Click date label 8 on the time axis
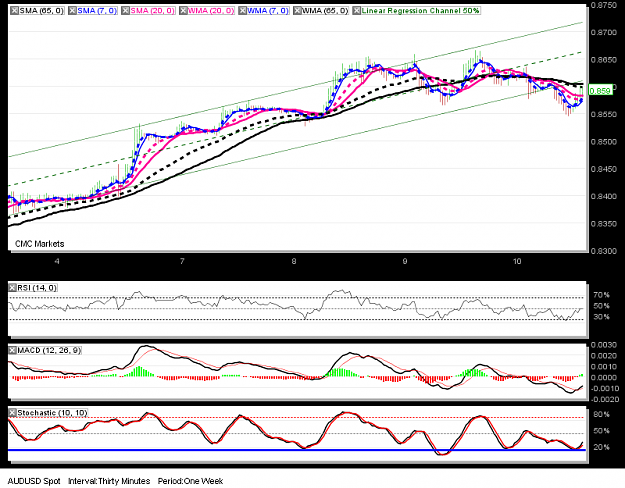 click(294, 261)
